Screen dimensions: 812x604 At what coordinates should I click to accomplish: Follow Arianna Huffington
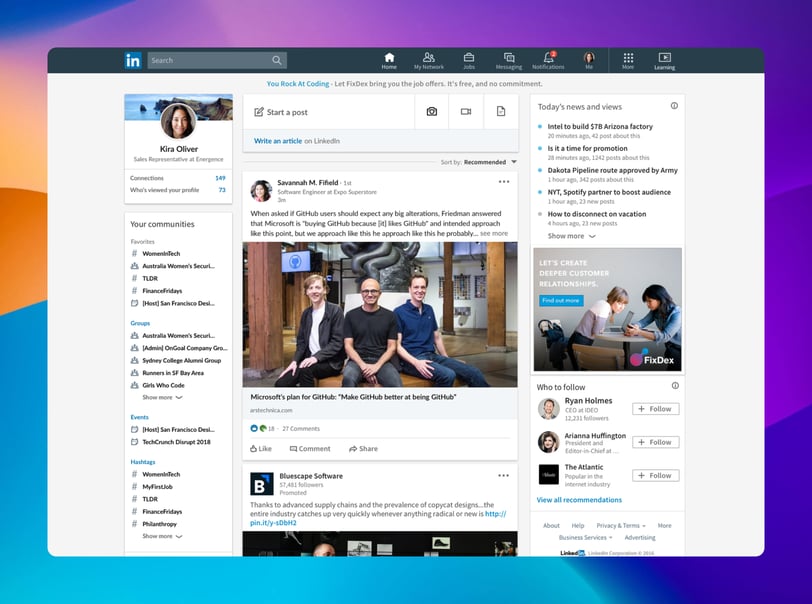(656, 442)
